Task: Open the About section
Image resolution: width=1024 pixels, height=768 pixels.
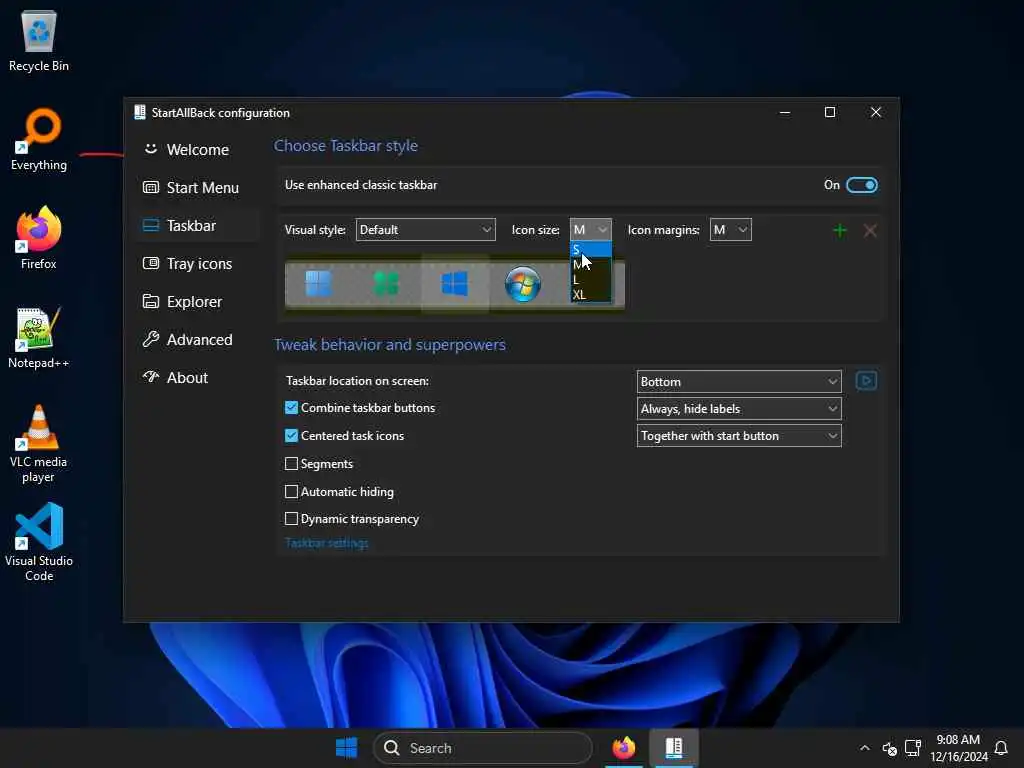Action: 198,377
